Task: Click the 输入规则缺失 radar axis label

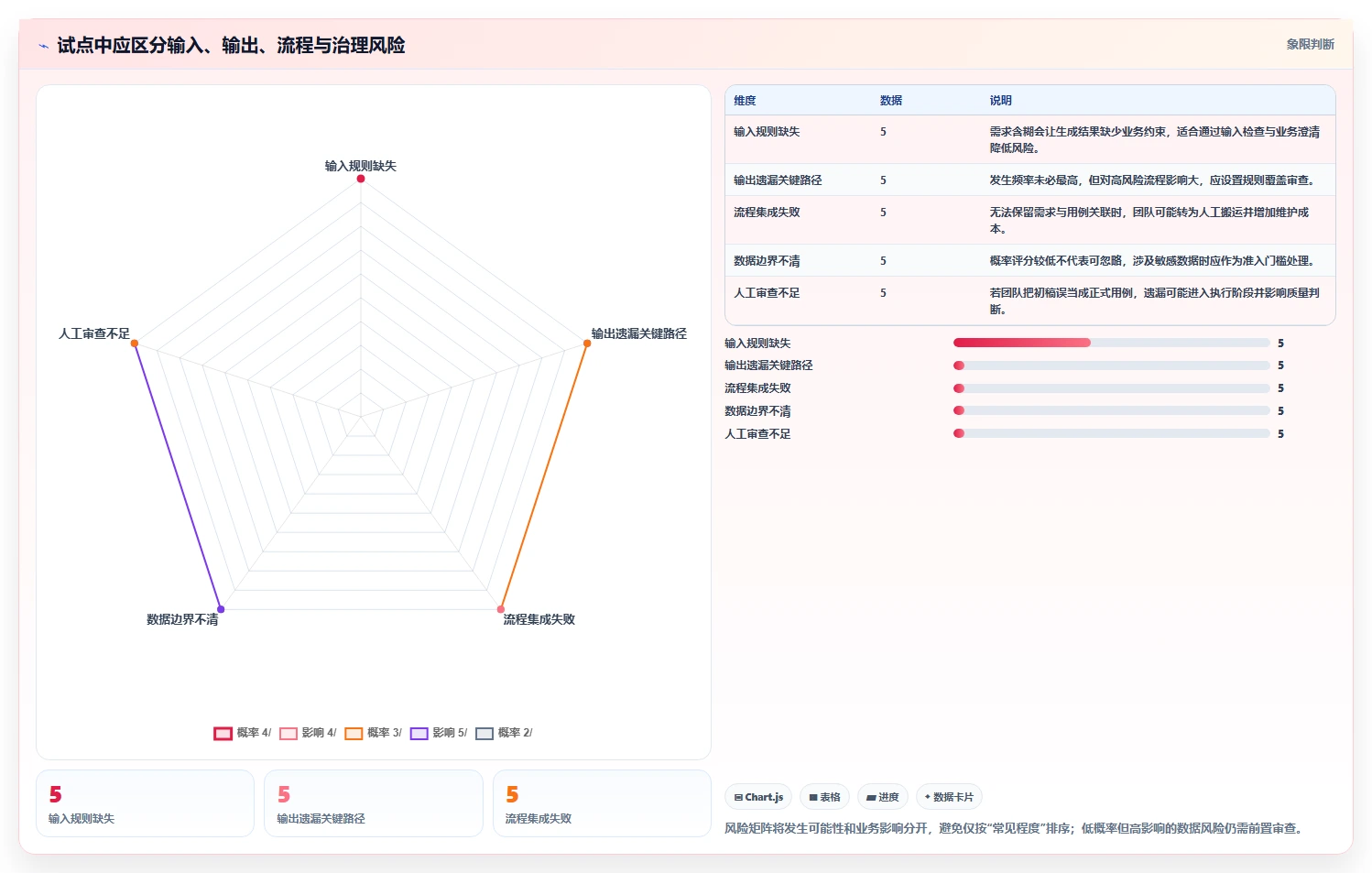Action: [x=361, y=166]
